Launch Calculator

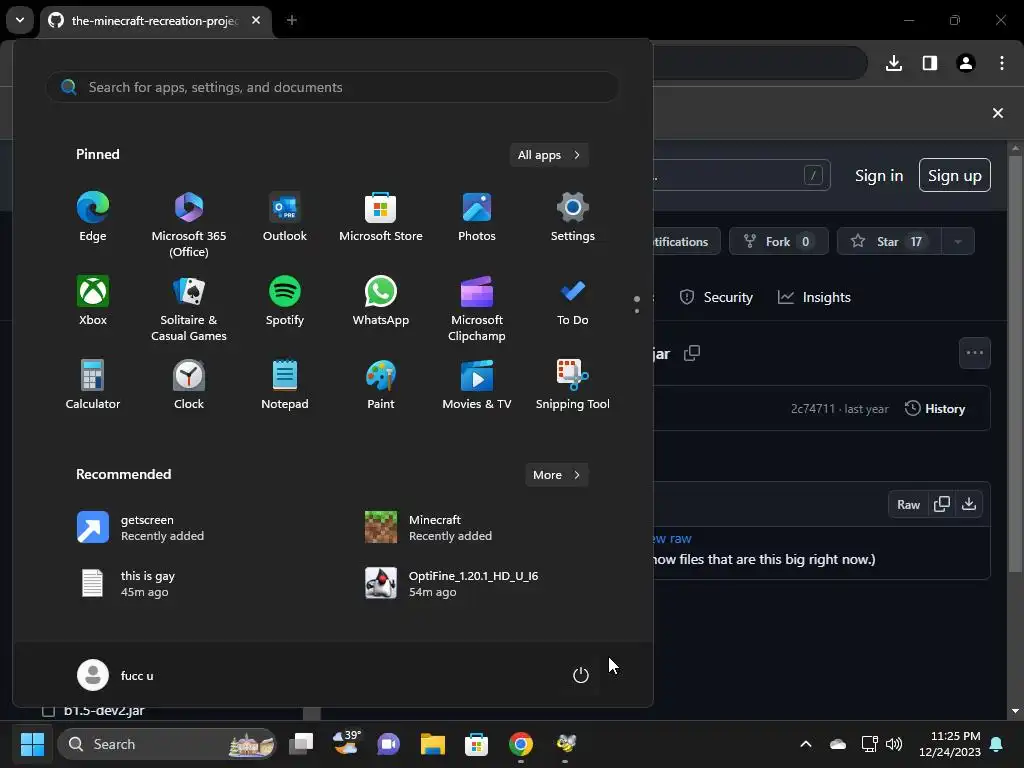coord(93,385)
